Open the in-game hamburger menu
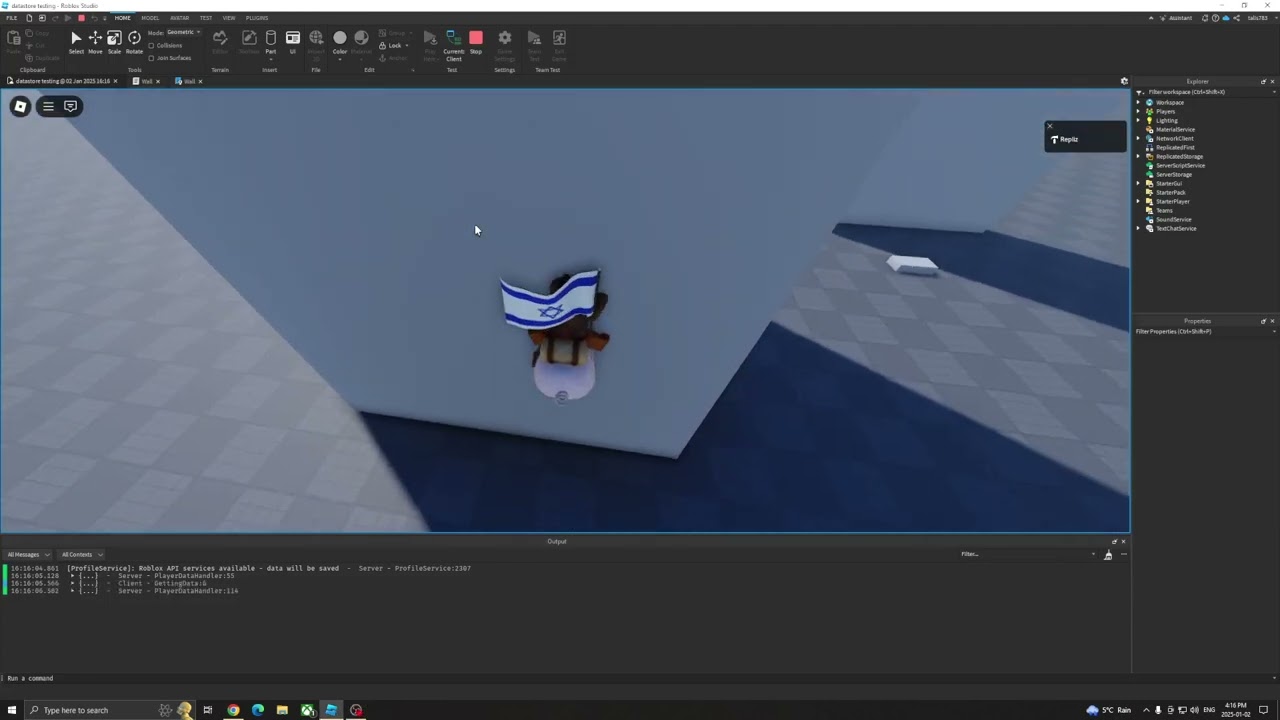1280x720 pixels. 48,106
